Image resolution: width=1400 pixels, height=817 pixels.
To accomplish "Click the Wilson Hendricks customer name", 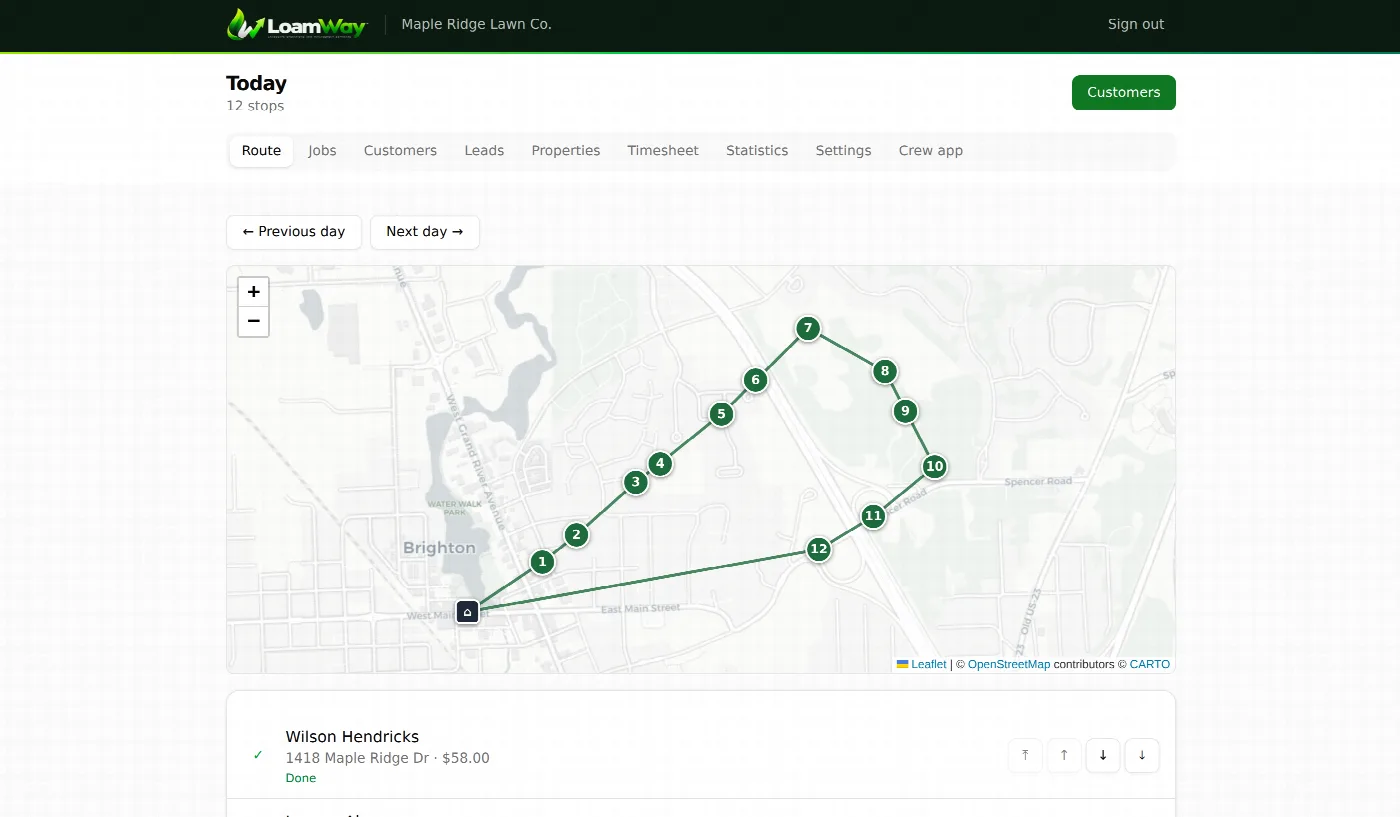I will [352, 737].
